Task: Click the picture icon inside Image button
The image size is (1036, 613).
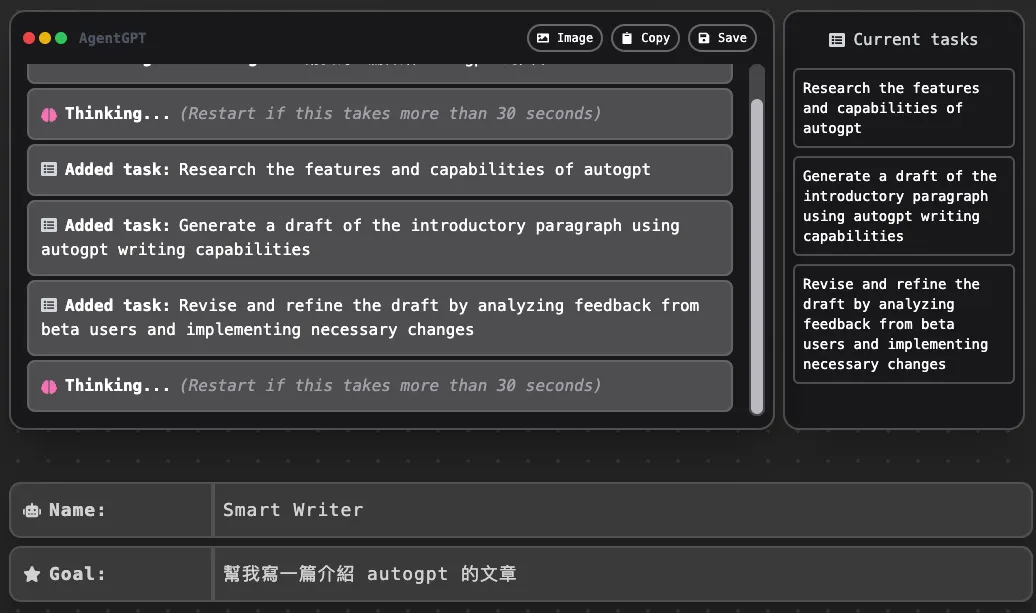Action: (543, 38)
